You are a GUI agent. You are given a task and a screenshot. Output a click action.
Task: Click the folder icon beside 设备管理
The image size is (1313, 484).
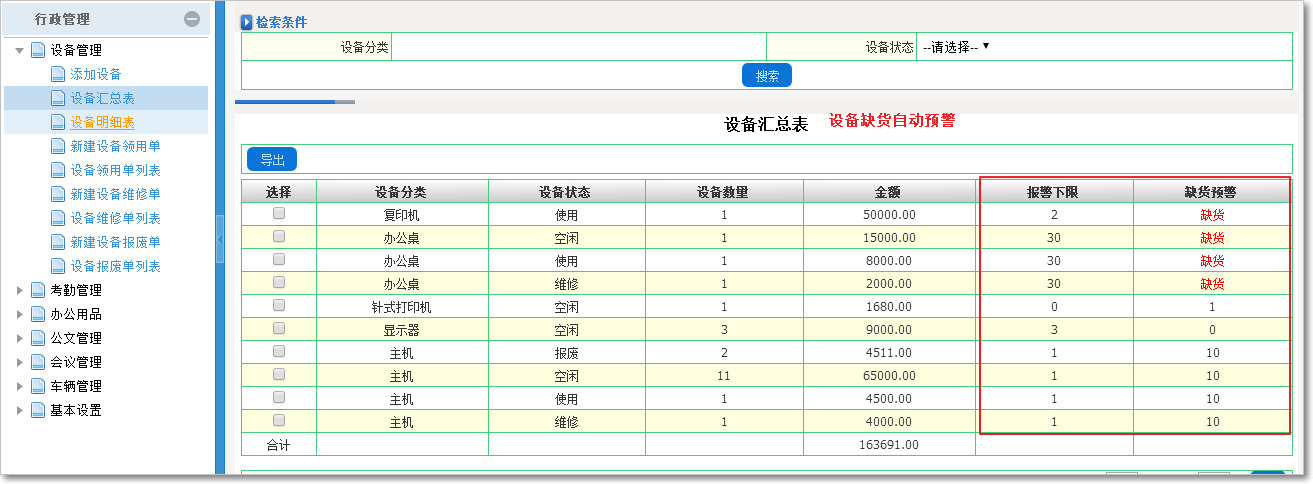pyautogui.click(x=38, y=50)
